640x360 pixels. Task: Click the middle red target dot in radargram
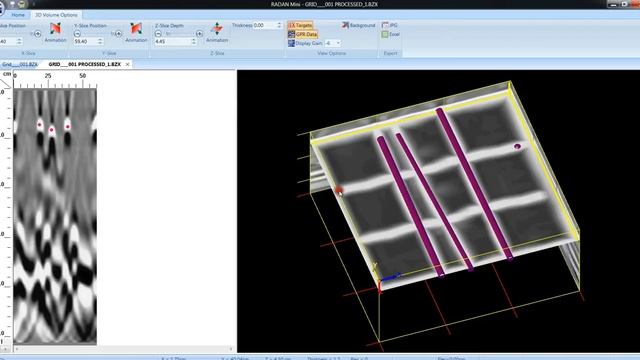pos(52,130)
